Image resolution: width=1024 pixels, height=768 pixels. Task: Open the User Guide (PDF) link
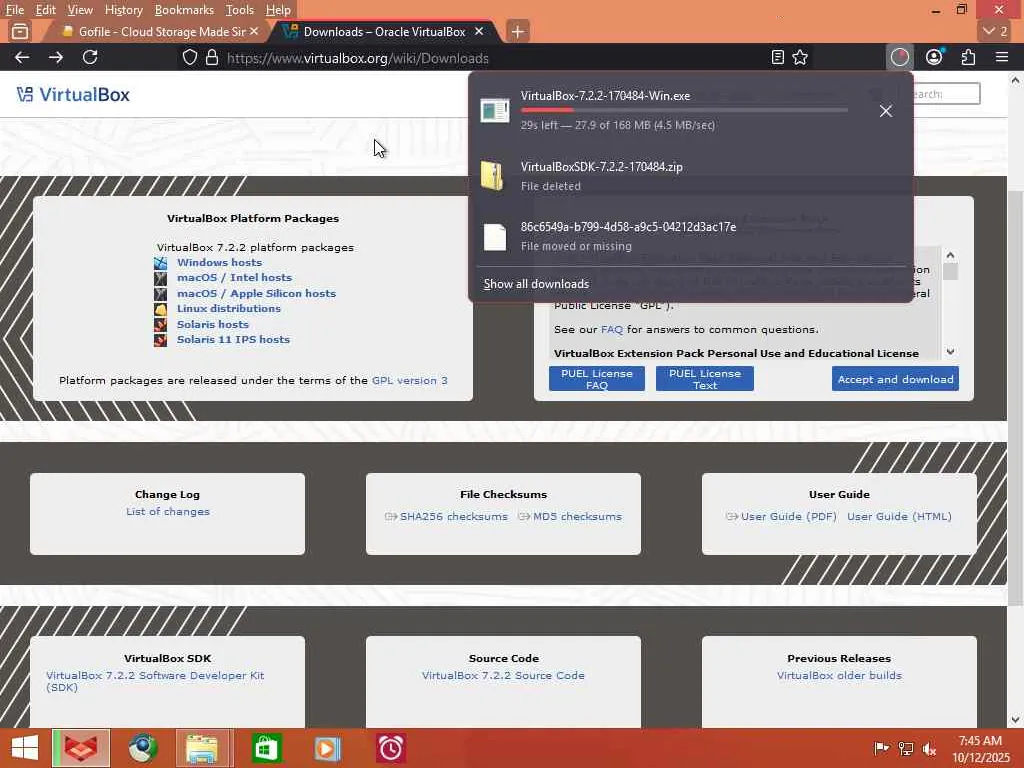point(788,517)
